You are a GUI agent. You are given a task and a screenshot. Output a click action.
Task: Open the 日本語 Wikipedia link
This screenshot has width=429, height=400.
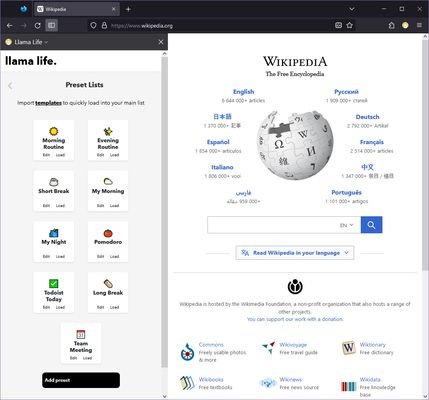pyautogui.click(x=222, y=117)
